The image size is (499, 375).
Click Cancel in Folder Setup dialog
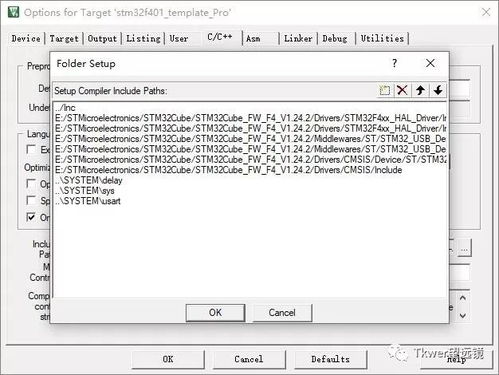click(282, 313)
